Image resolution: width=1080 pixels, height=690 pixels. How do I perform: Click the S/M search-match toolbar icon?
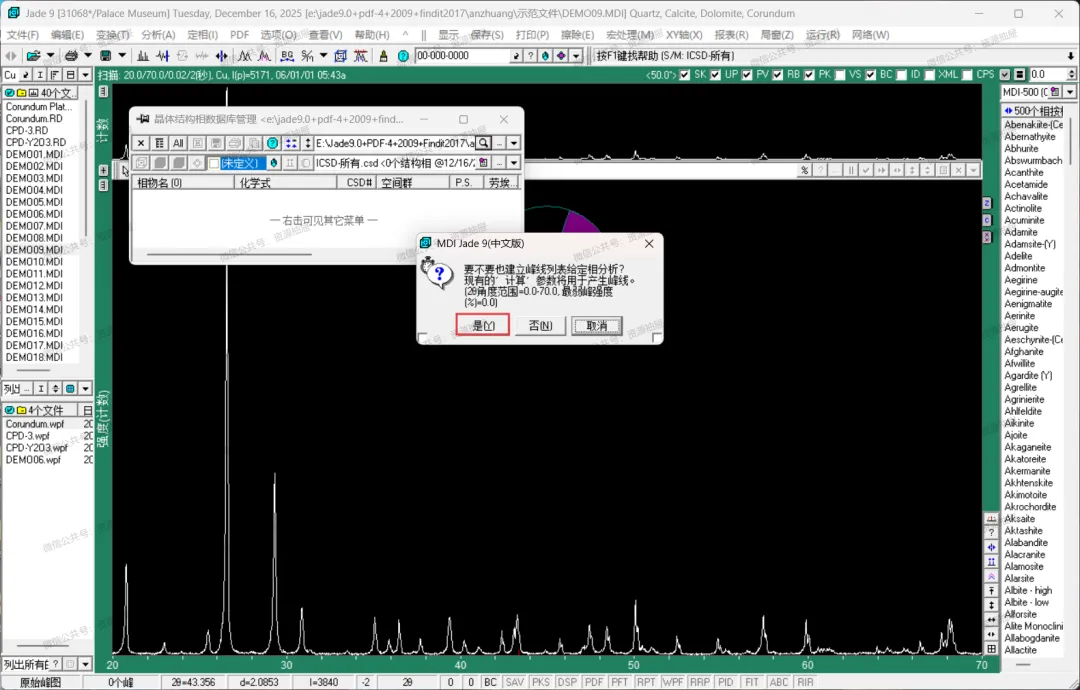point(307,56)
